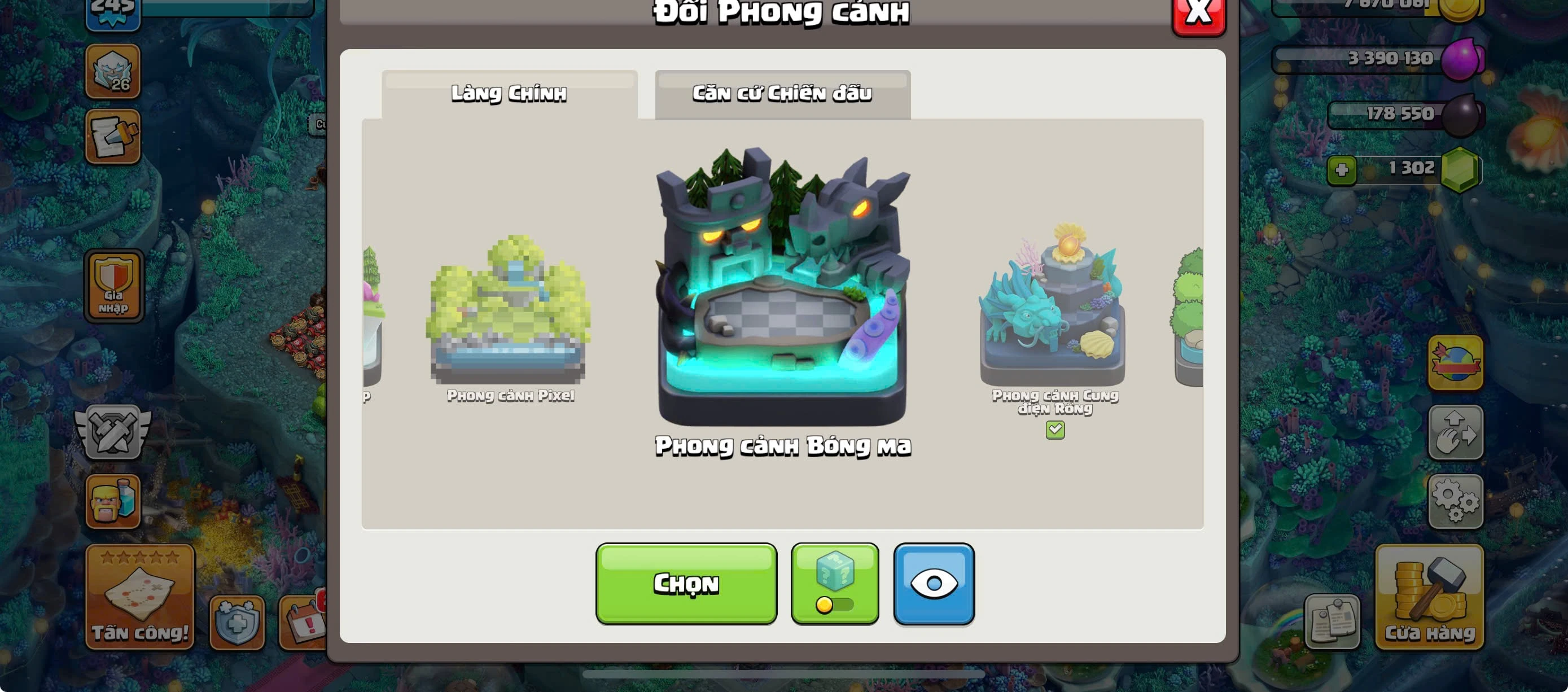Switch to the Làng chính tab
Image resolution: width=1568 pixels, height=692 pixels.
tap(510, 94)
